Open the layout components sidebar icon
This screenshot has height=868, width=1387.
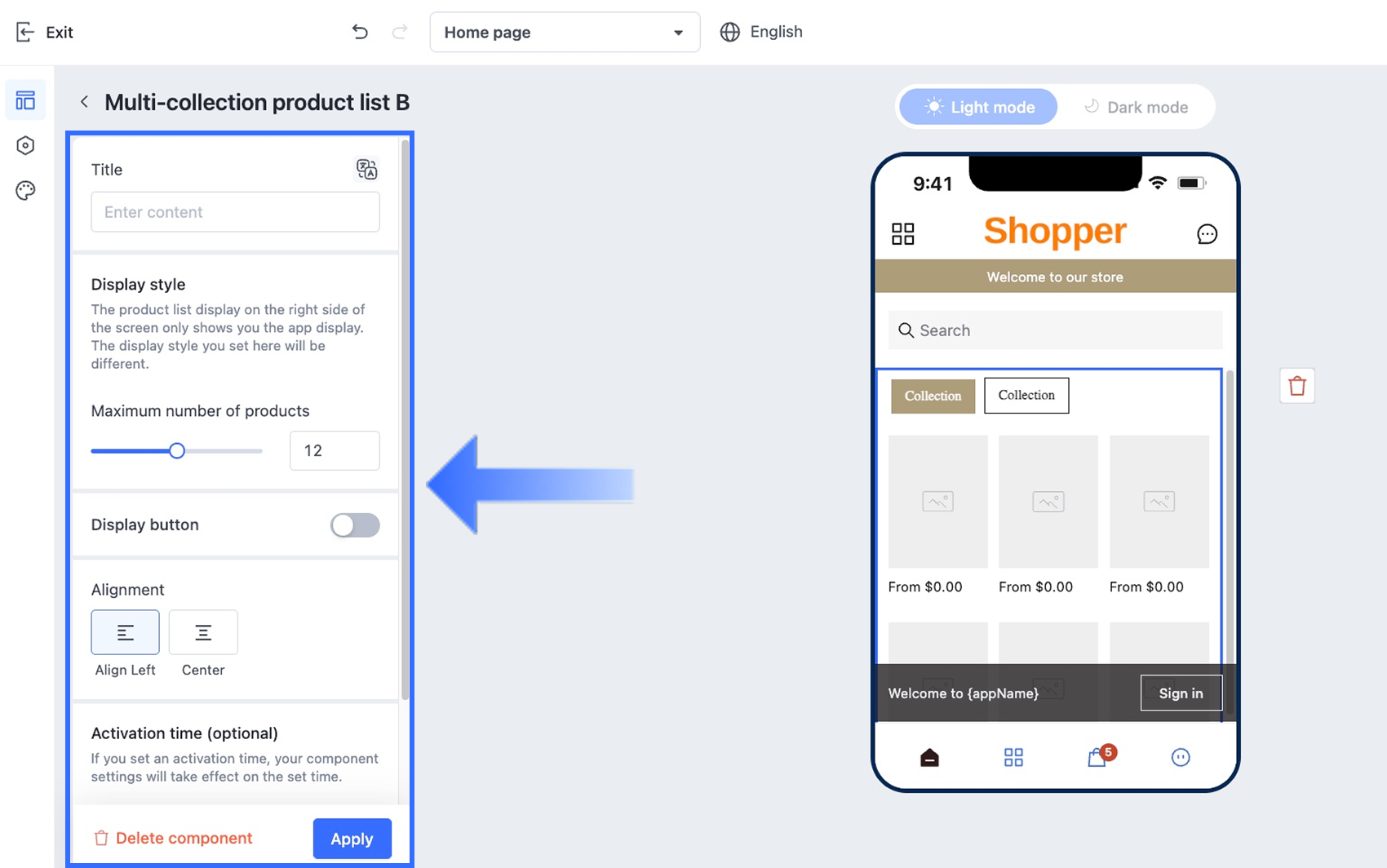pos(25,100)
